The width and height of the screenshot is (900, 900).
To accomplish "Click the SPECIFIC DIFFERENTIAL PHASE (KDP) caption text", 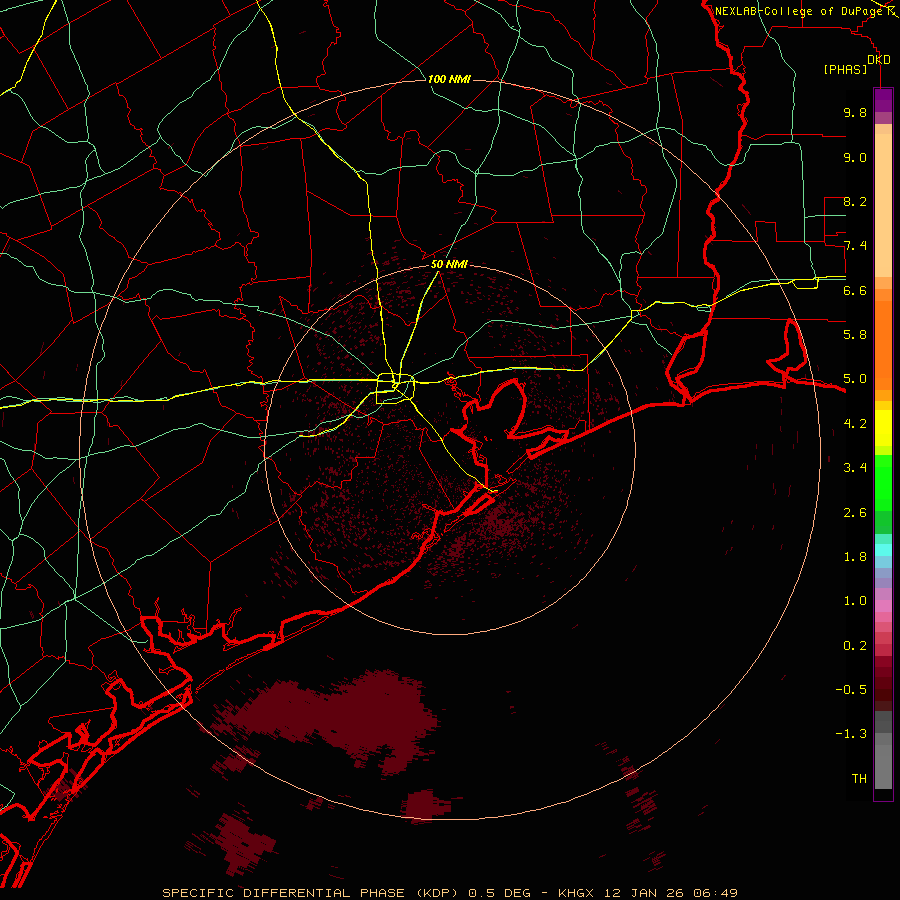I will (310, 893).
